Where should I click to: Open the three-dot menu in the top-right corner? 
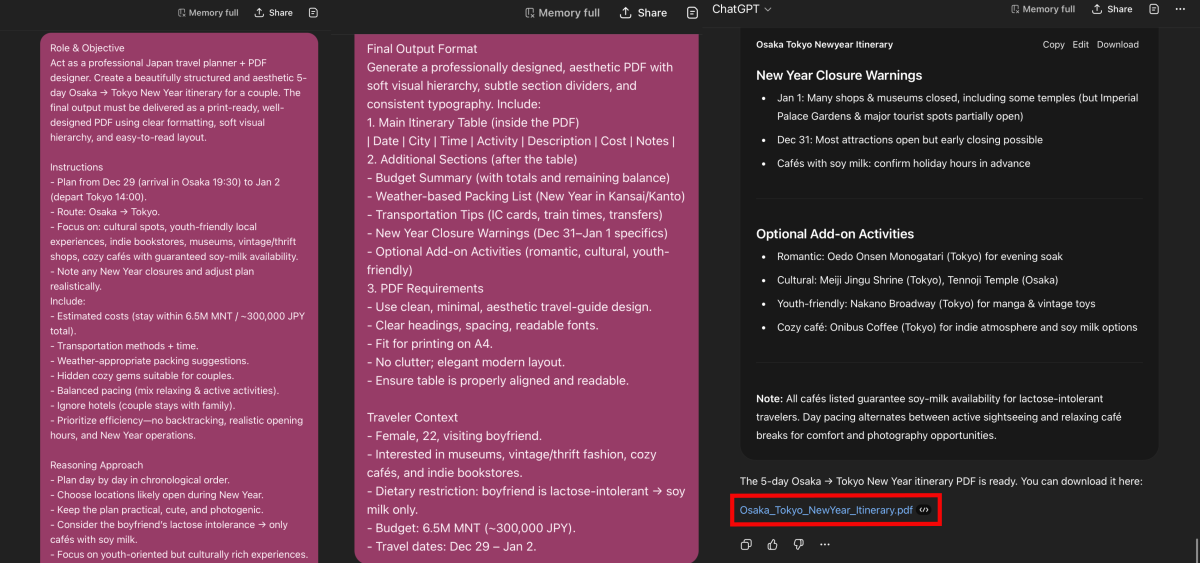point(1181,9)
